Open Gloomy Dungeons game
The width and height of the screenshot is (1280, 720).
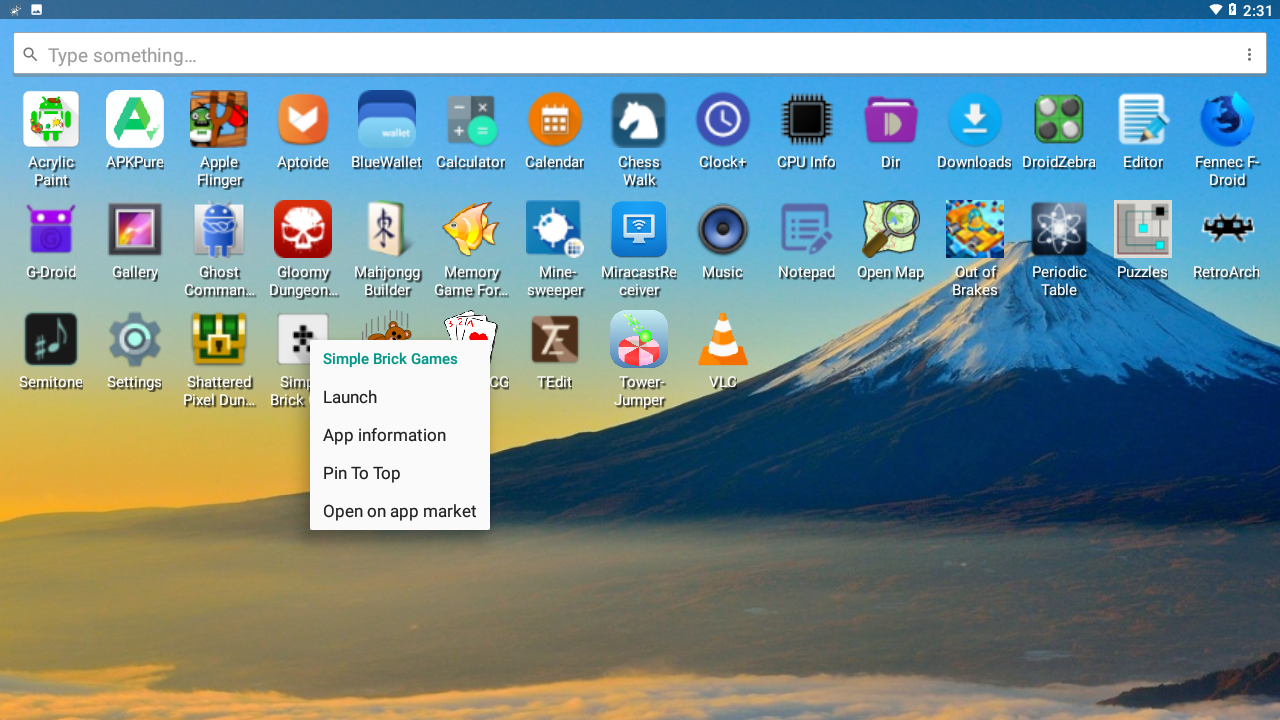click(303, 230)
